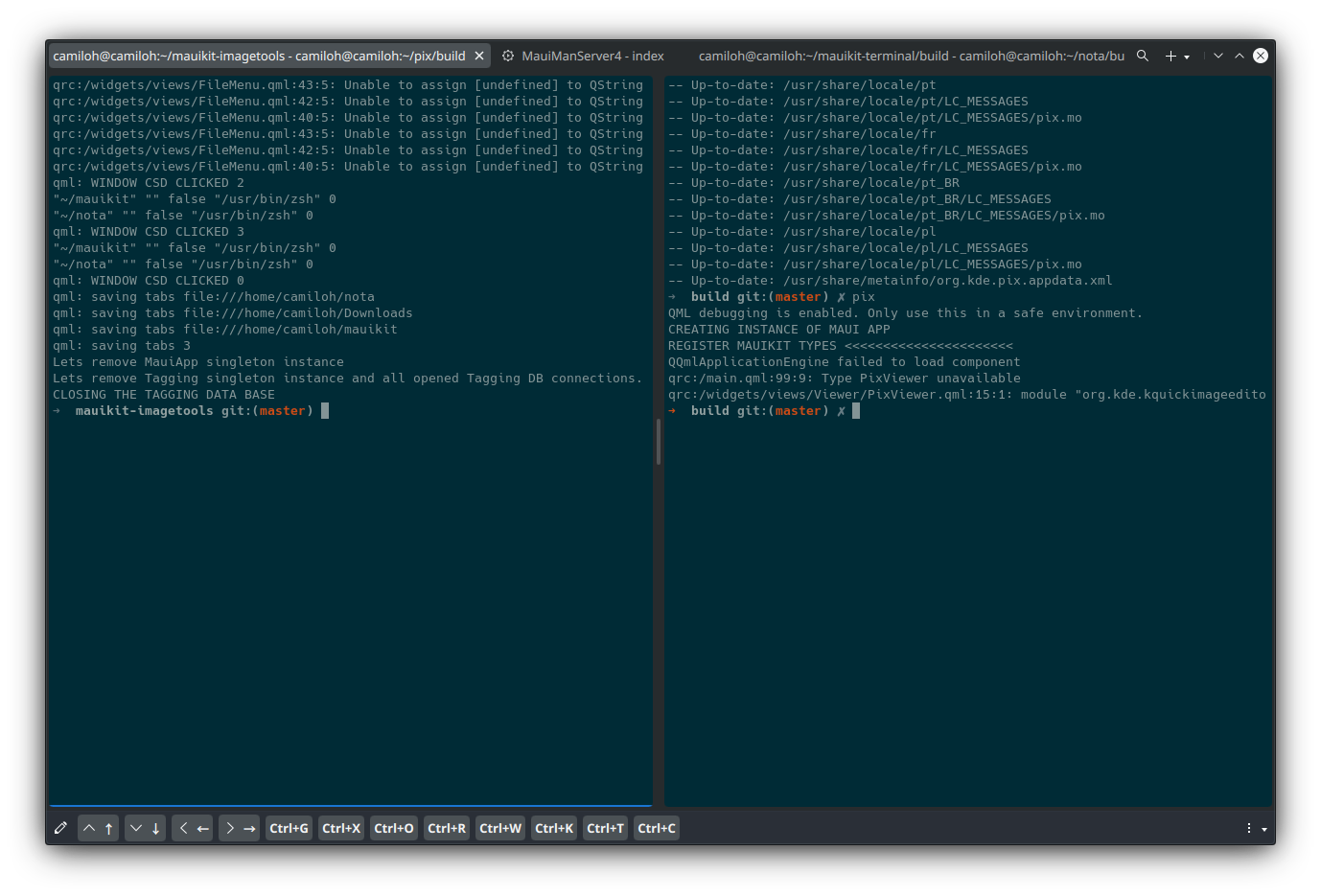The width and height of the screenshot is (1321, 896).
Task: Click the Ctrl+X shortcut button
Action: tap(341, 828)
